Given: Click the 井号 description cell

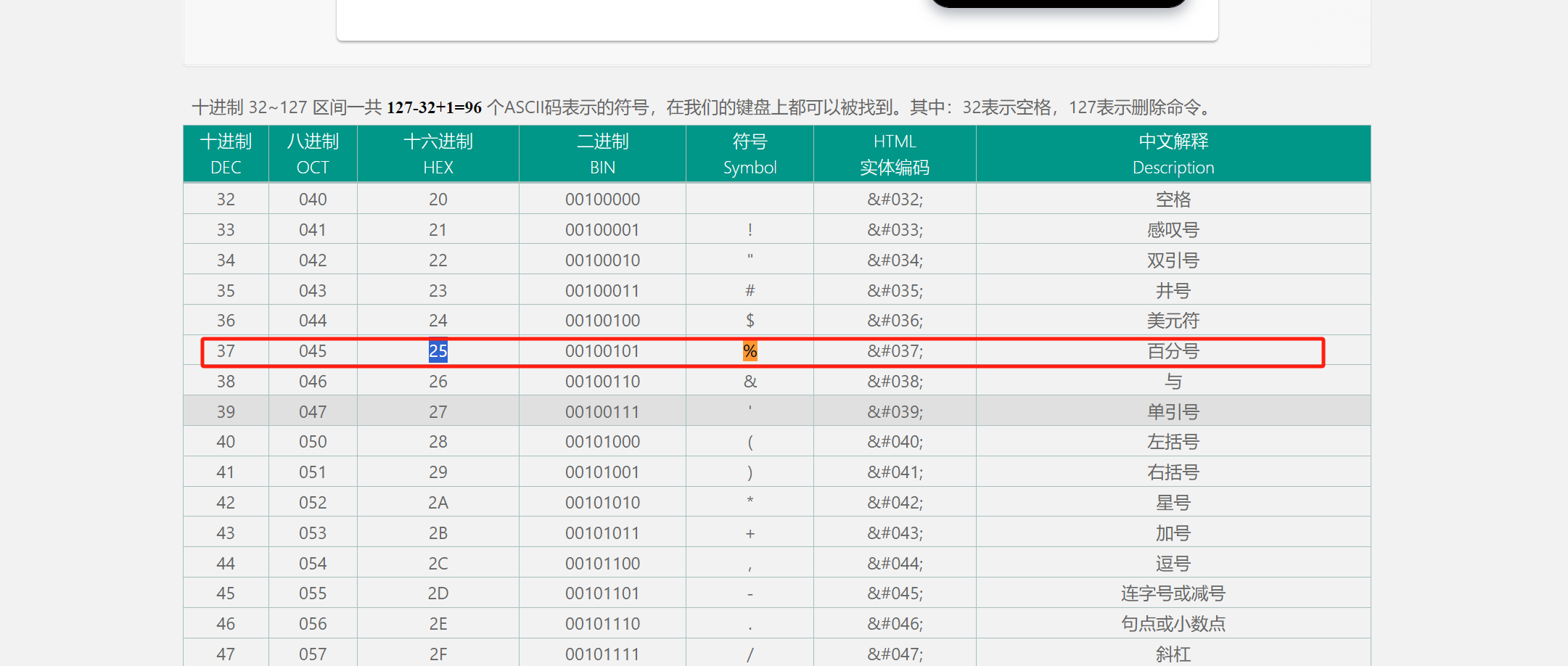Looking at the screenshot, I should 1173,290.
